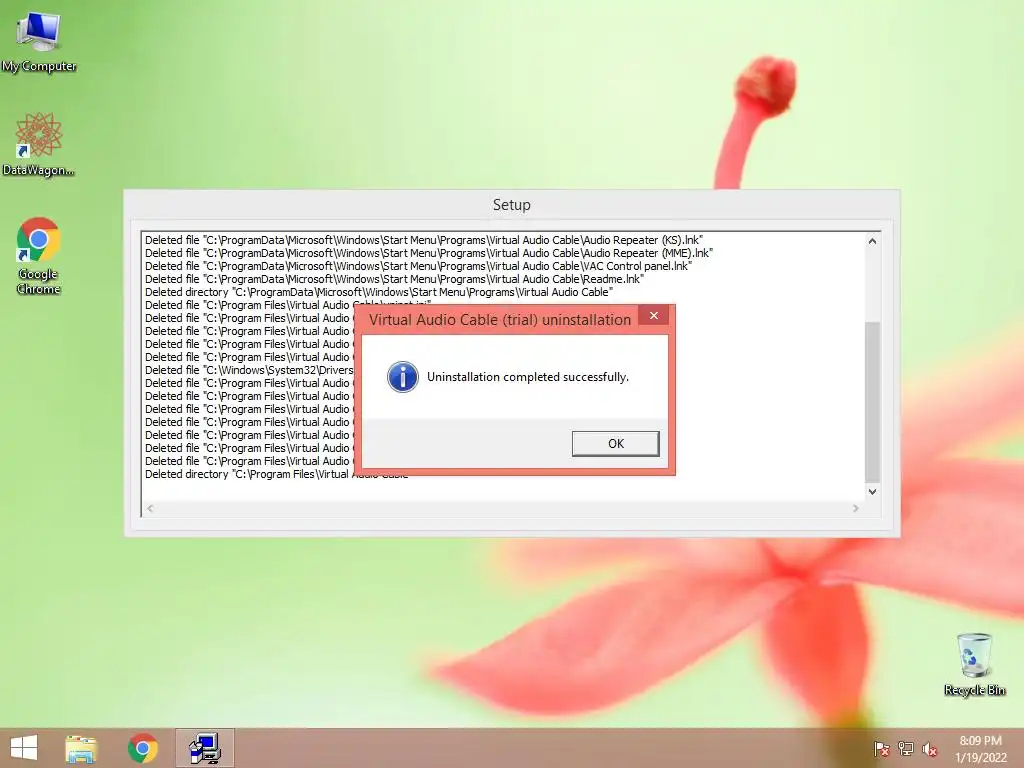
Task: Open the clock showing 8:09 PM
Action: (980, 749)
